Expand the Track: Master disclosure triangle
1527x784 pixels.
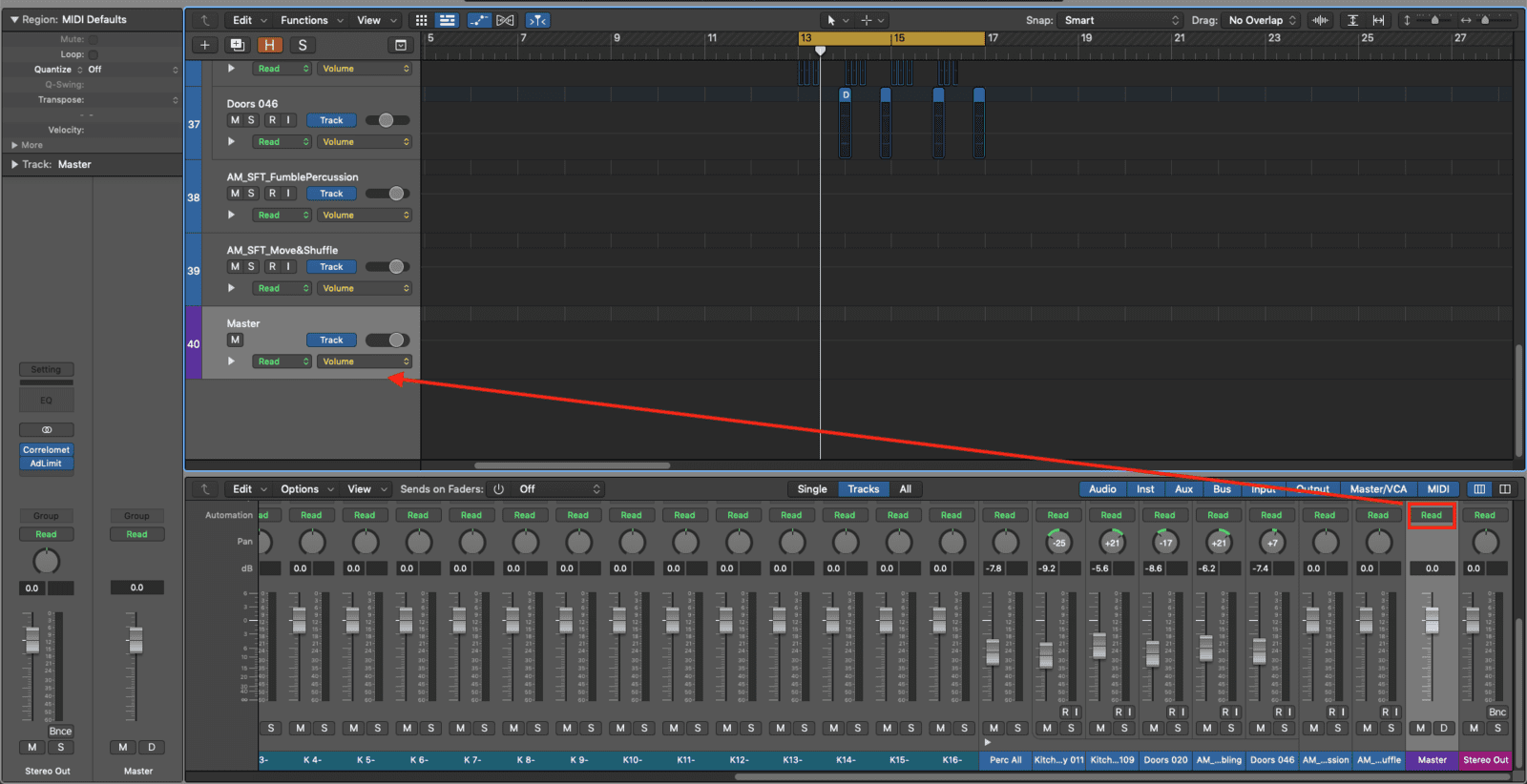(x=14, y=164)
